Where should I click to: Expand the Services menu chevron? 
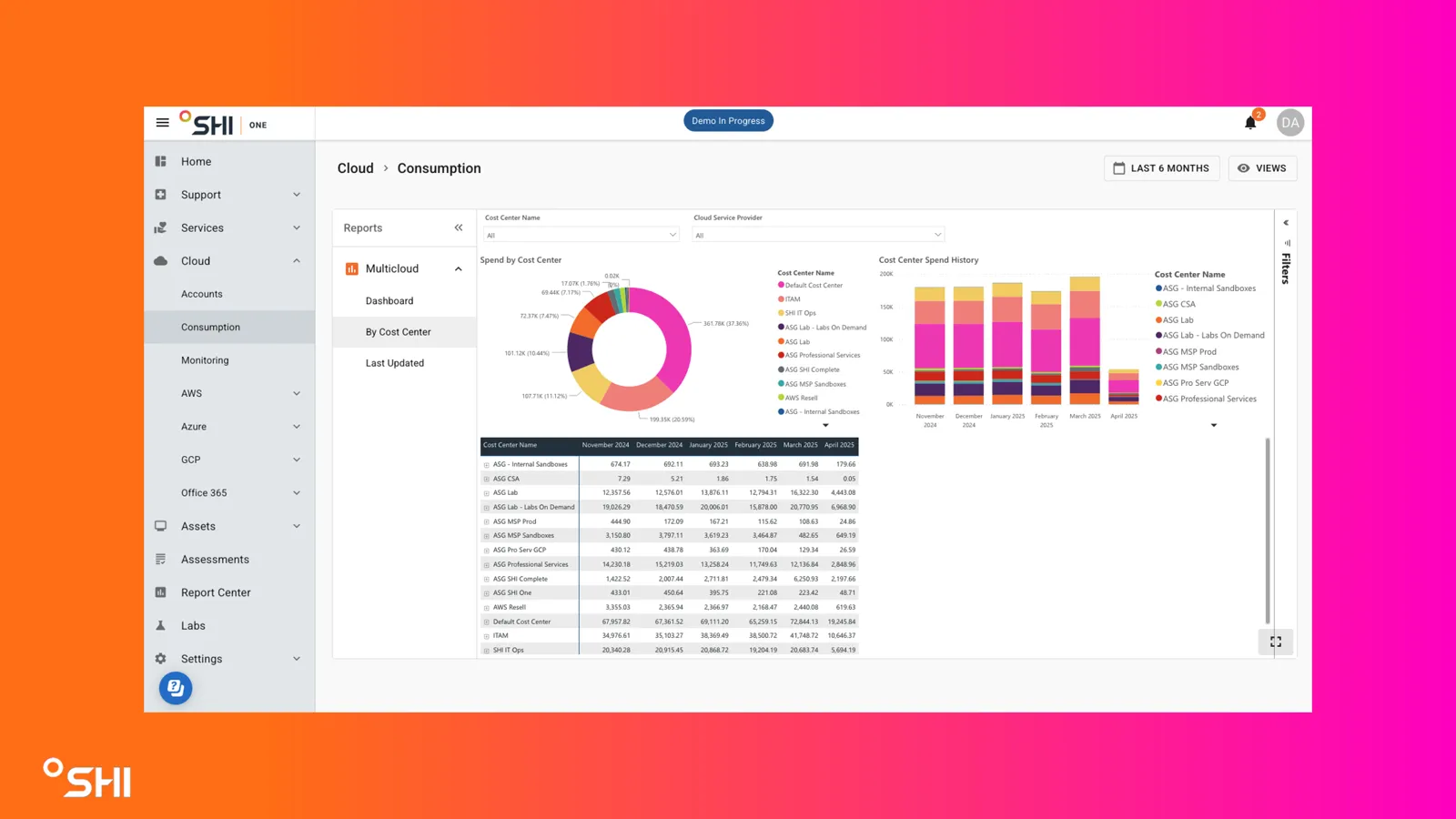pyautogui.click(x=297, y=227)
